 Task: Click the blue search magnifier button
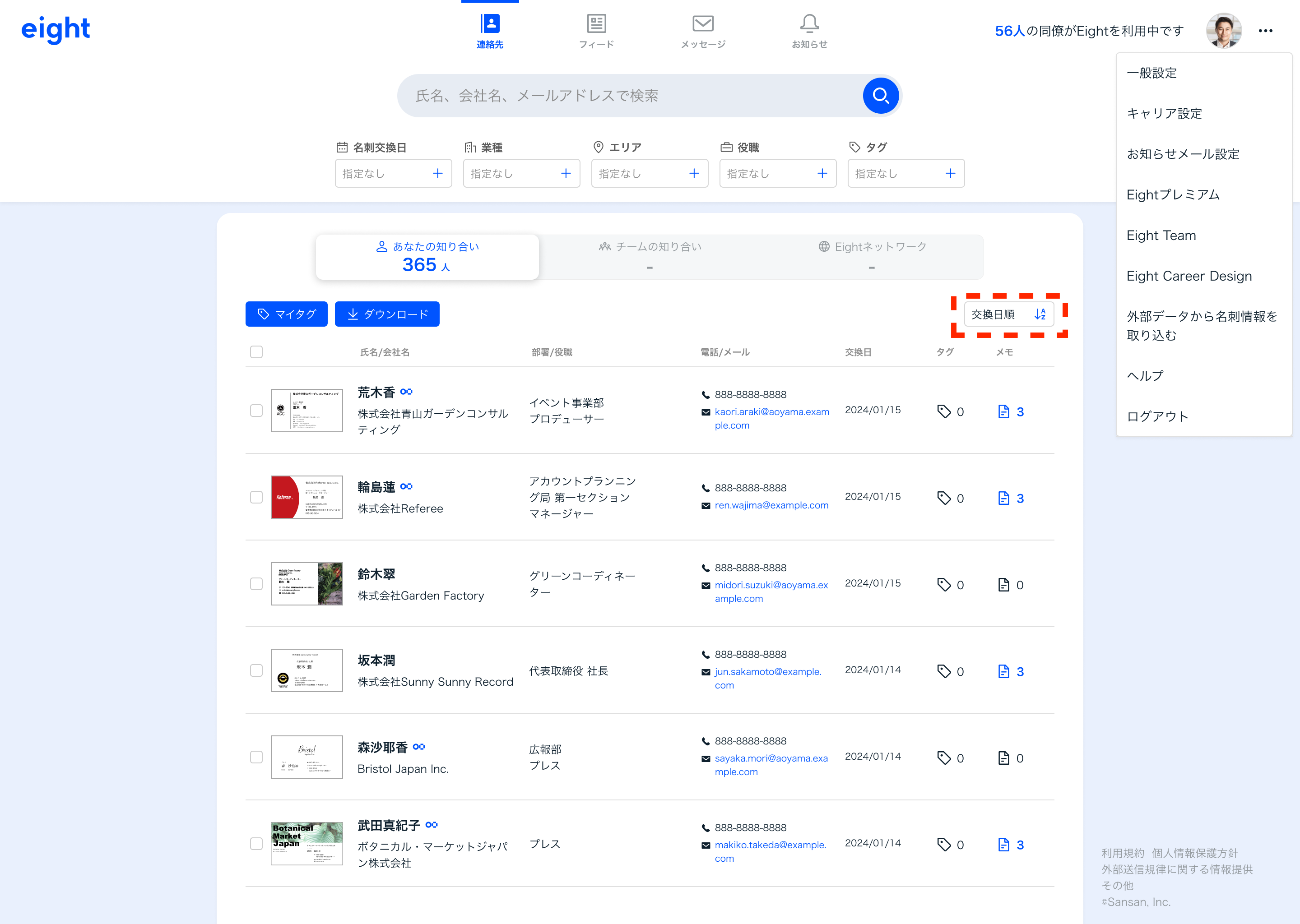[881, 96]
